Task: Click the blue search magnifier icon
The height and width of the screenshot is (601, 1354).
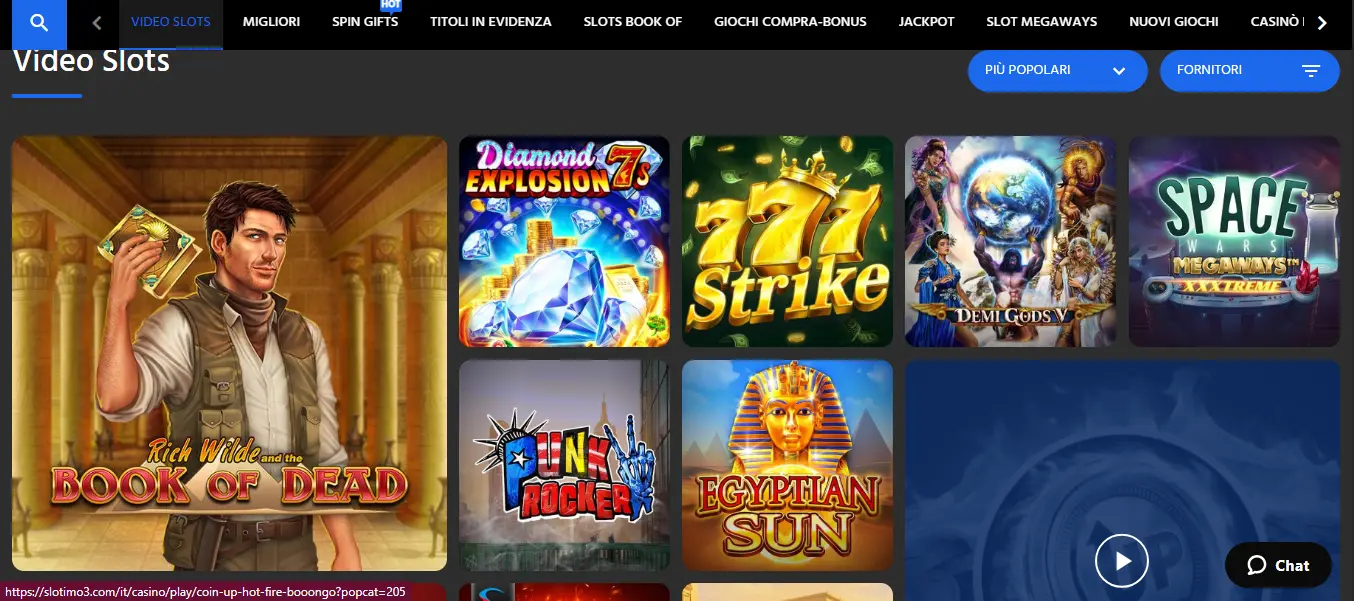Action: click(x=39, y=23)
